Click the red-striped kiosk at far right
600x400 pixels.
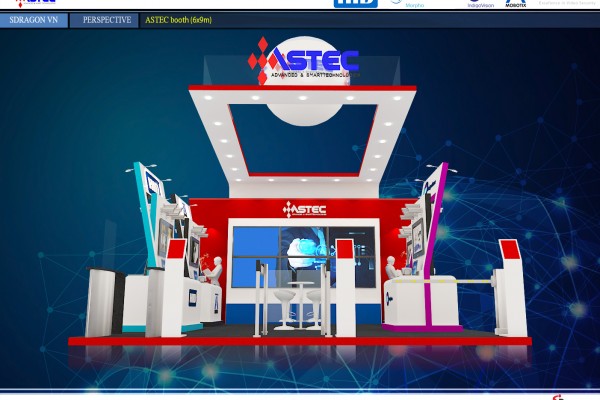click(511, 290)
